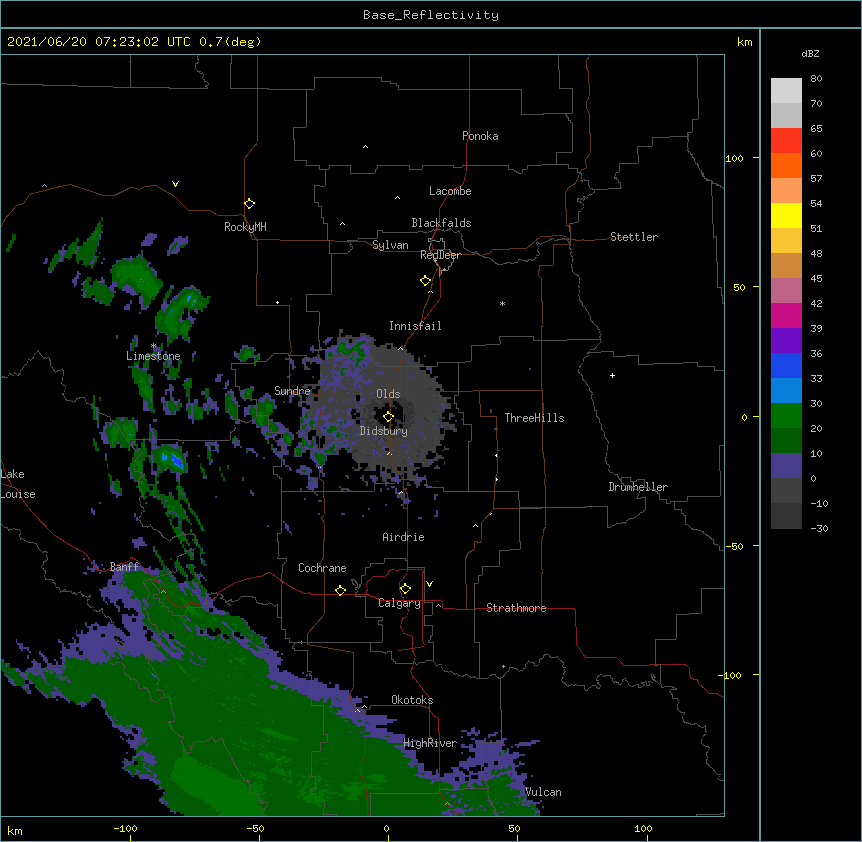This screenshot has height=842, width=862.
Task: Click the white plus marker west of Drumheller region
Action: click(612, 375)
